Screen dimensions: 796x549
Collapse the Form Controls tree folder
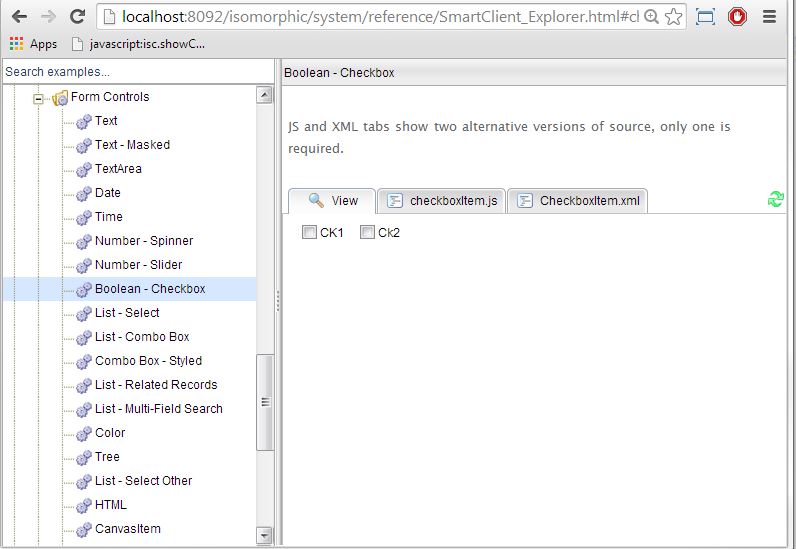point(39,98)
